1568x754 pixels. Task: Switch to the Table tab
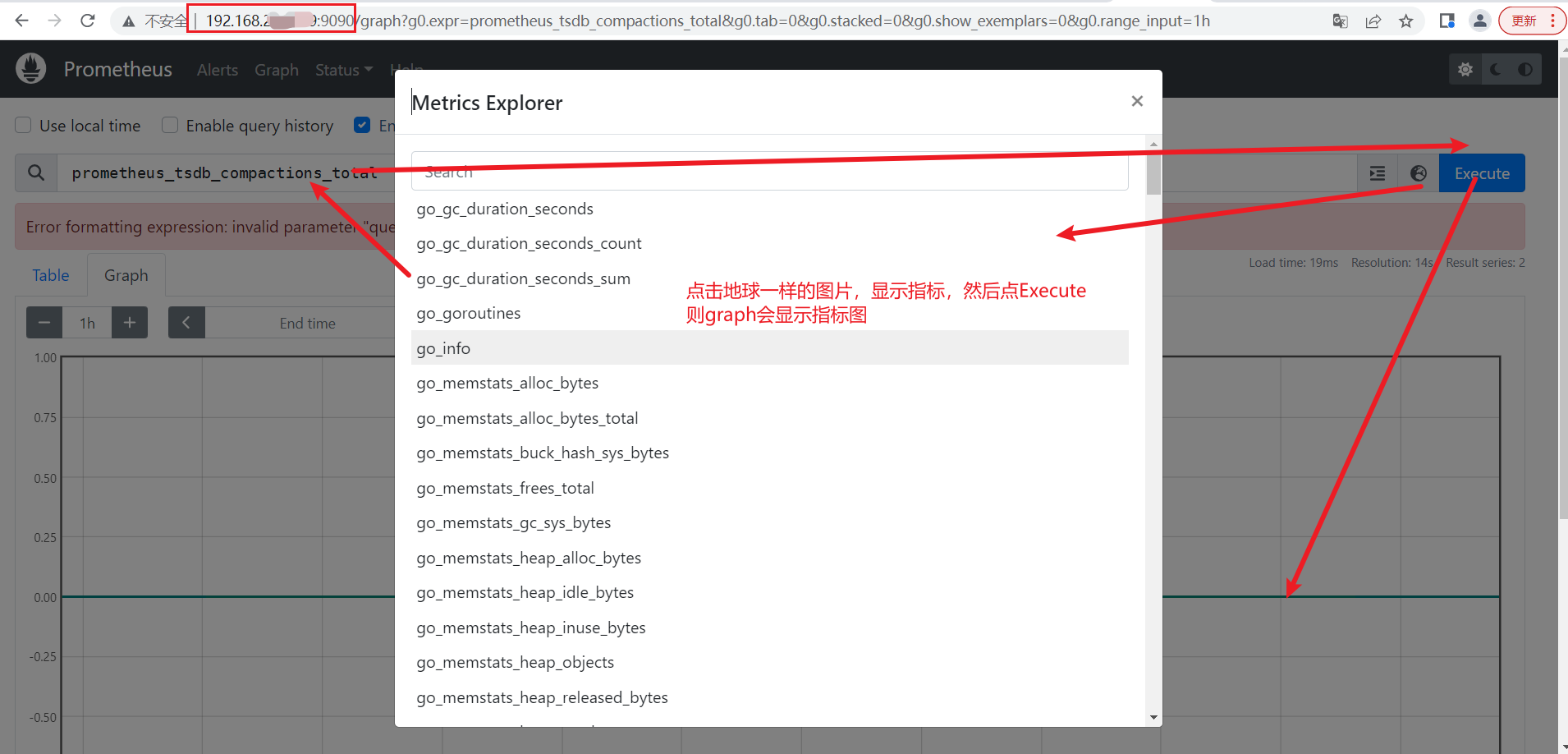click(x=51, y=275)
